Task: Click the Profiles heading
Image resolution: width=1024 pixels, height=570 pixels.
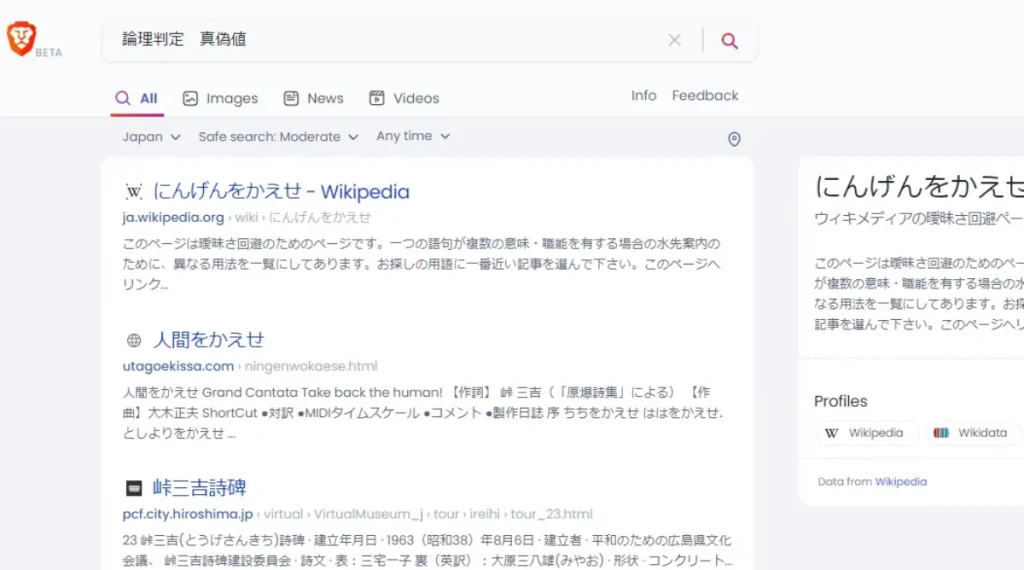Action: 840,402
